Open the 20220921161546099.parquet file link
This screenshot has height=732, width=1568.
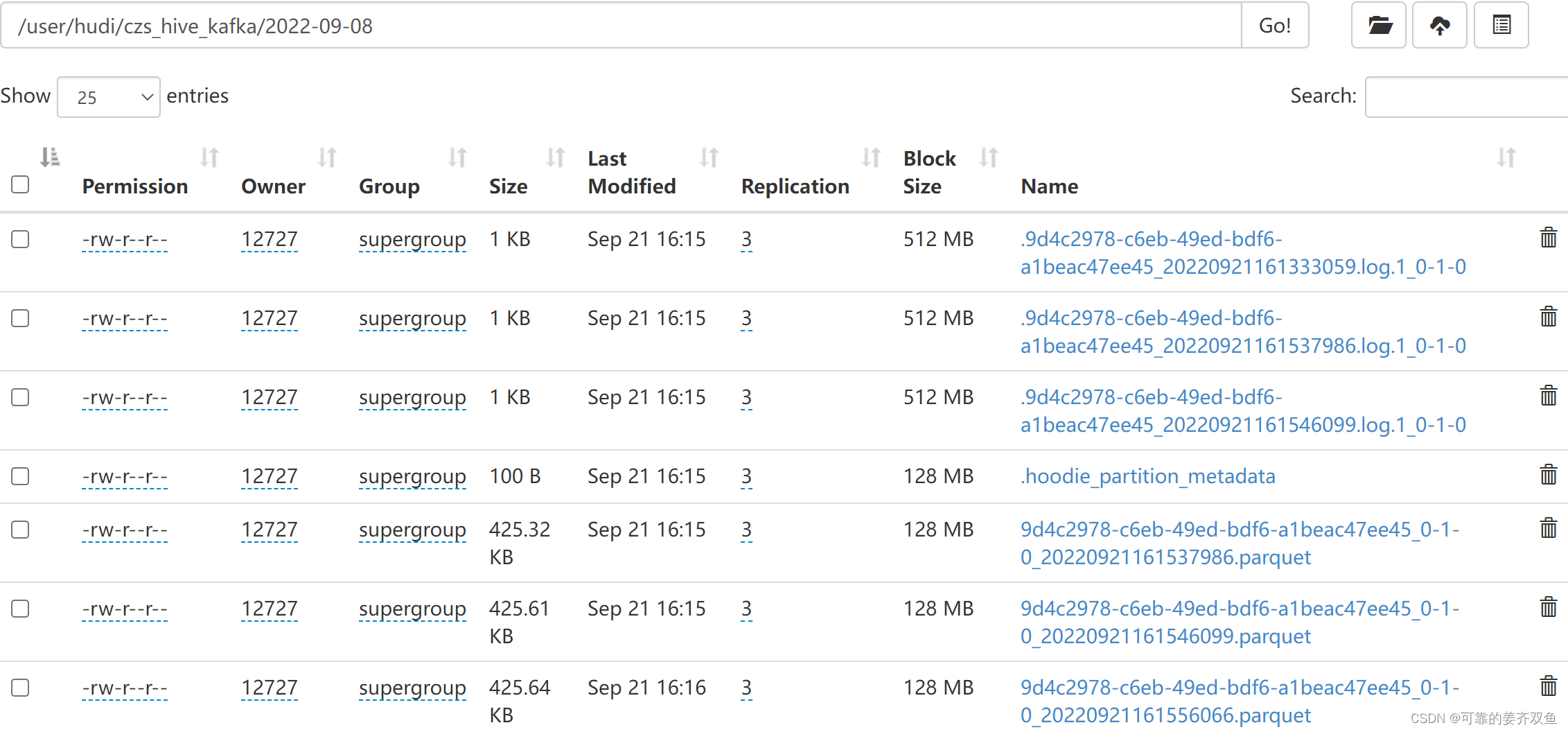pos(1240,622)
